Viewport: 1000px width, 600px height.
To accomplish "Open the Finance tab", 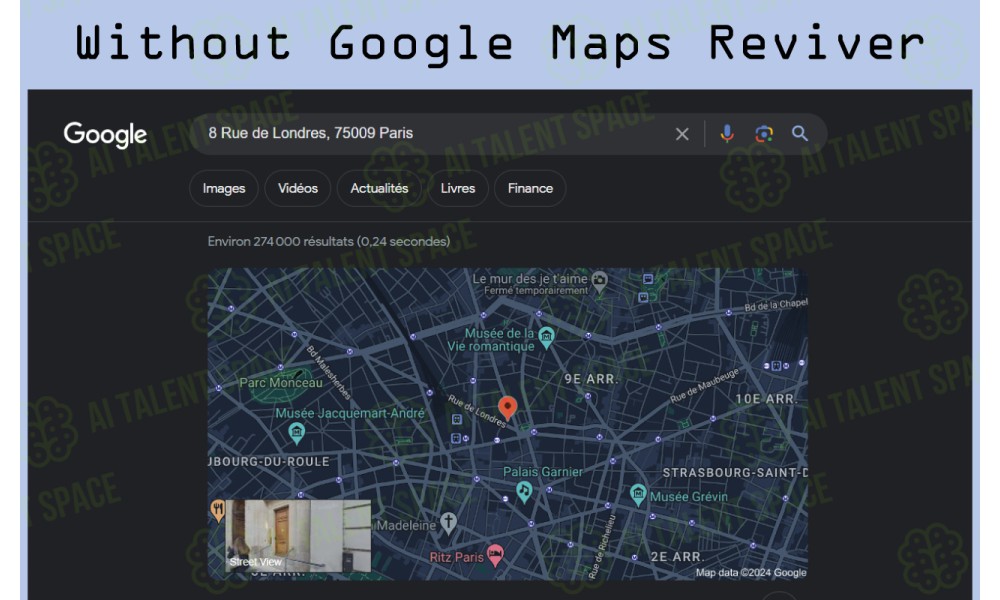I will pyautogui.click(x=530, y=188).
